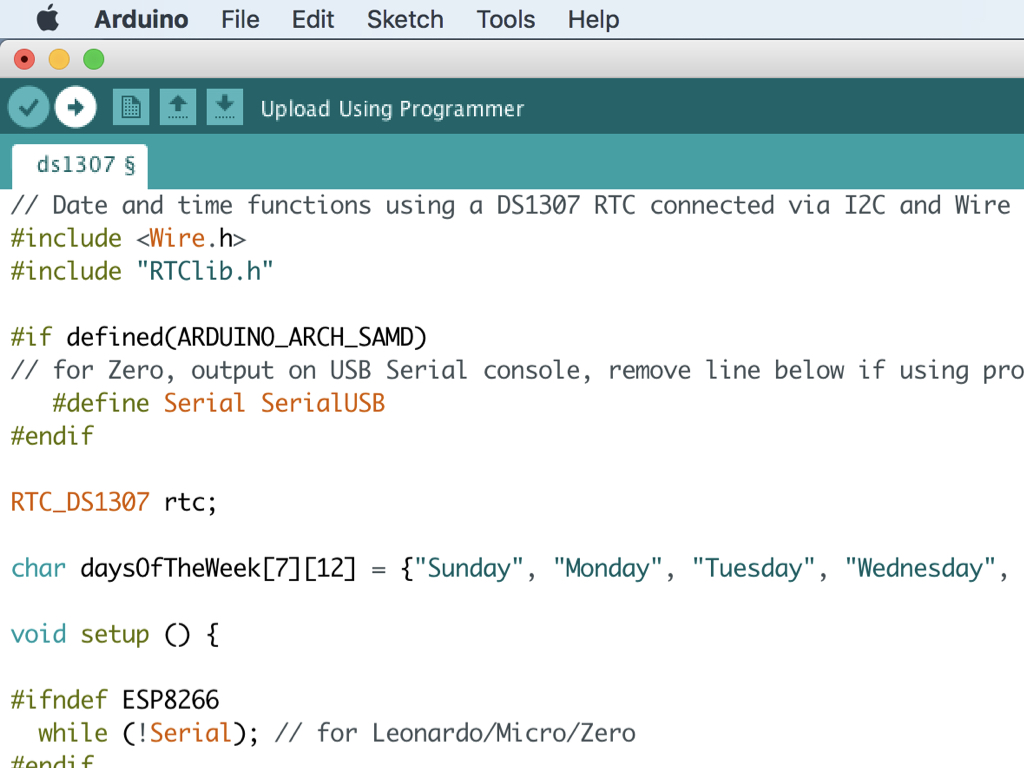Click the comment line starting '// for Zero'
Image resolution: width=1024 pixels, height=768 pixels.
click(x=517, y=370)
